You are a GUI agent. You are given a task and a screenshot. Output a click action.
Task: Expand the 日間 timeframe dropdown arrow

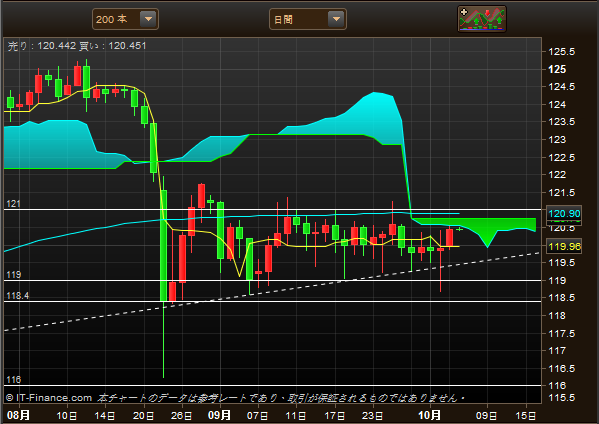[336, 19]
